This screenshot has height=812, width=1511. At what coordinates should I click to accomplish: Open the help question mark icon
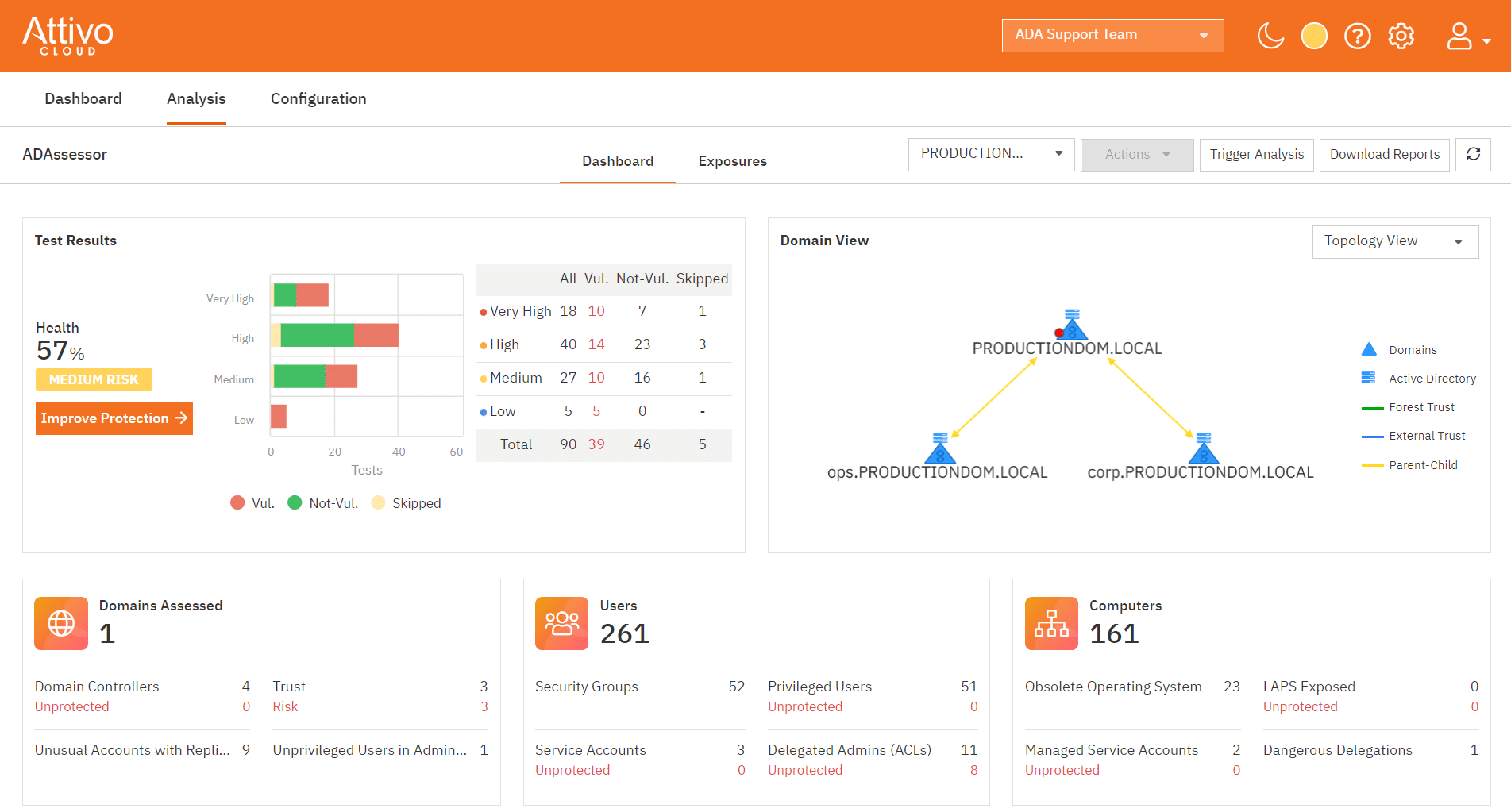pyautogui.click(x=1358, y=36)
